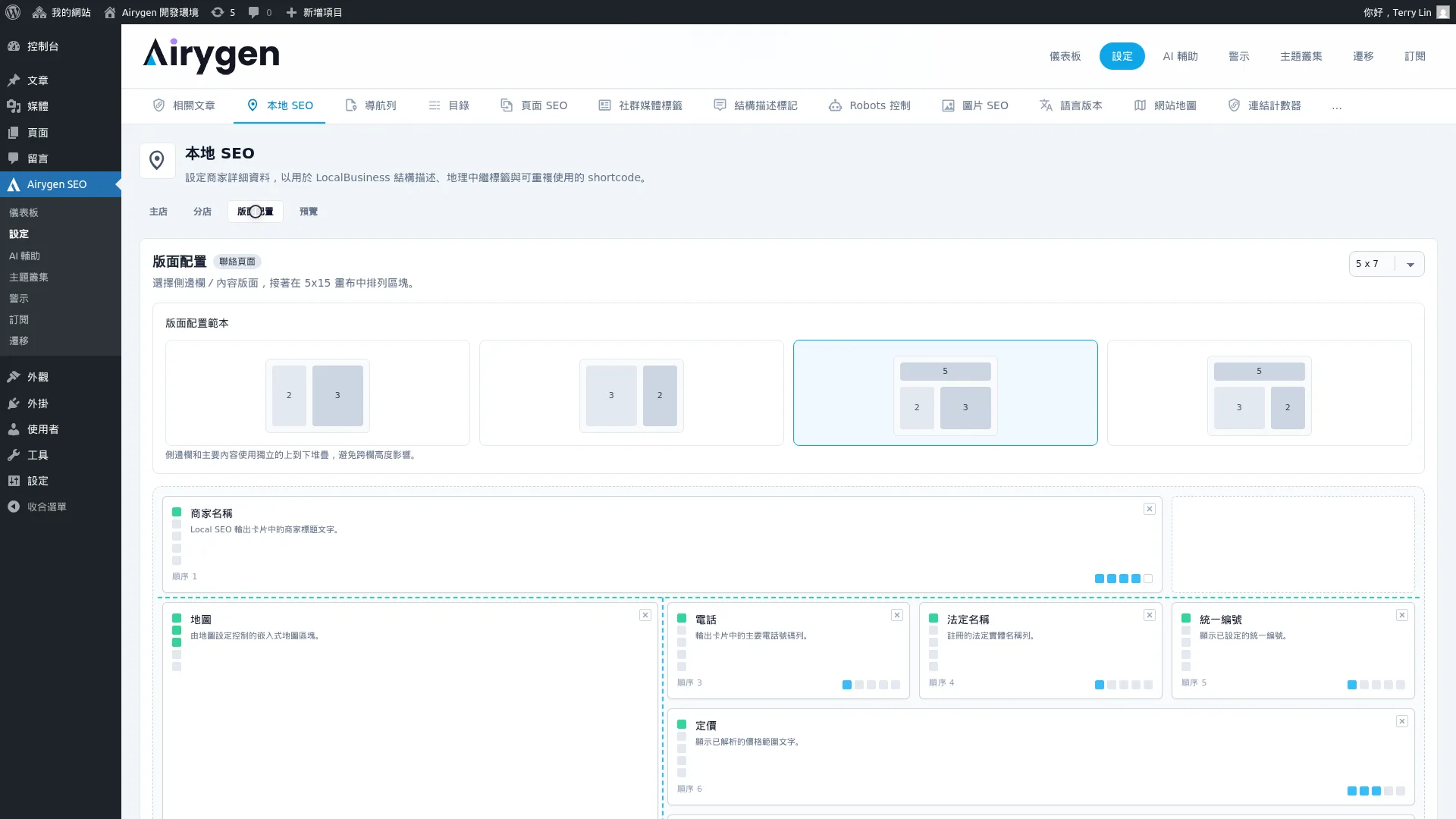Click the updates icon showing 5

[223, 12]
